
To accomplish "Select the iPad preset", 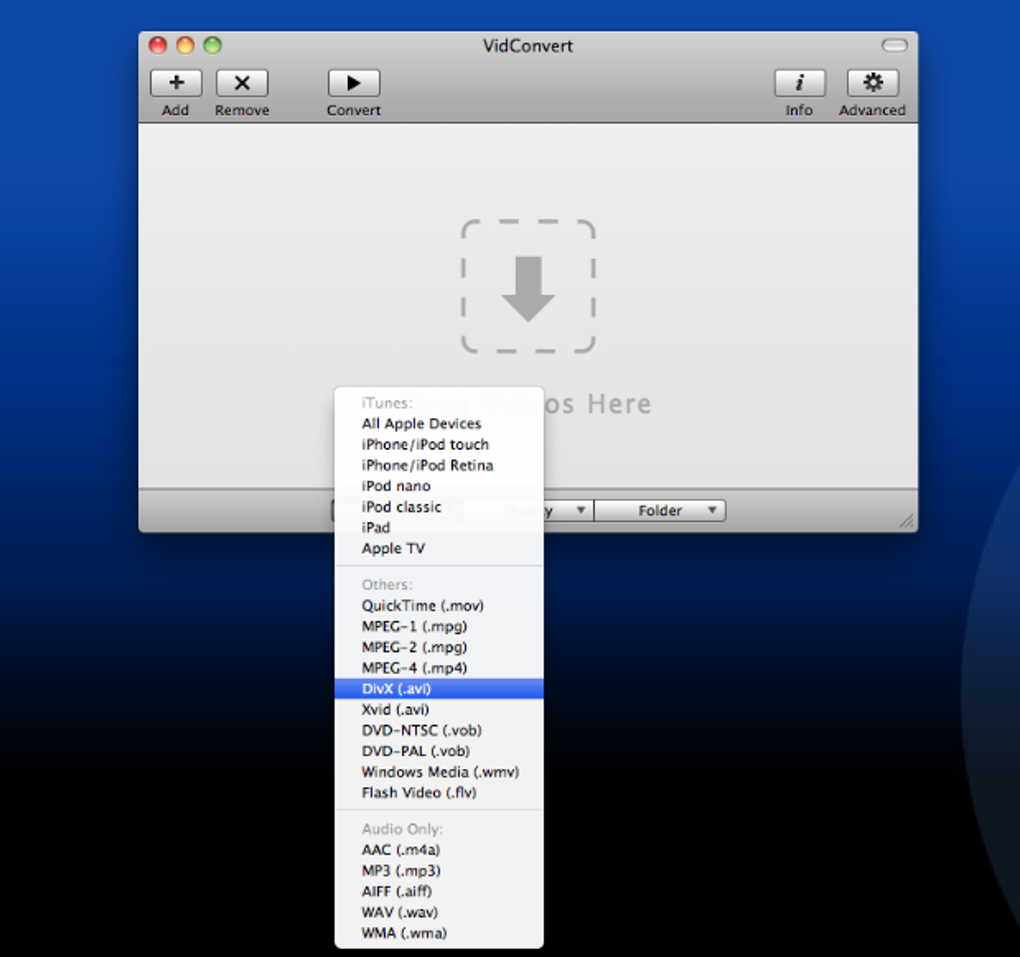I will [x=439, y=528].
